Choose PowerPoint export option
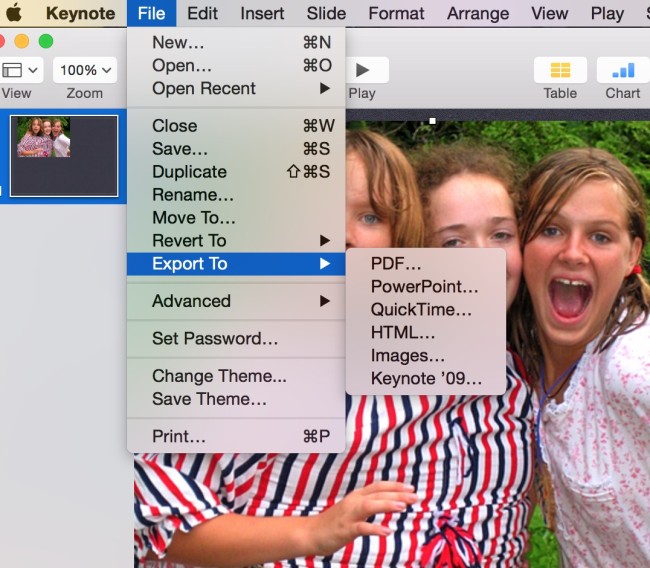 424,287
